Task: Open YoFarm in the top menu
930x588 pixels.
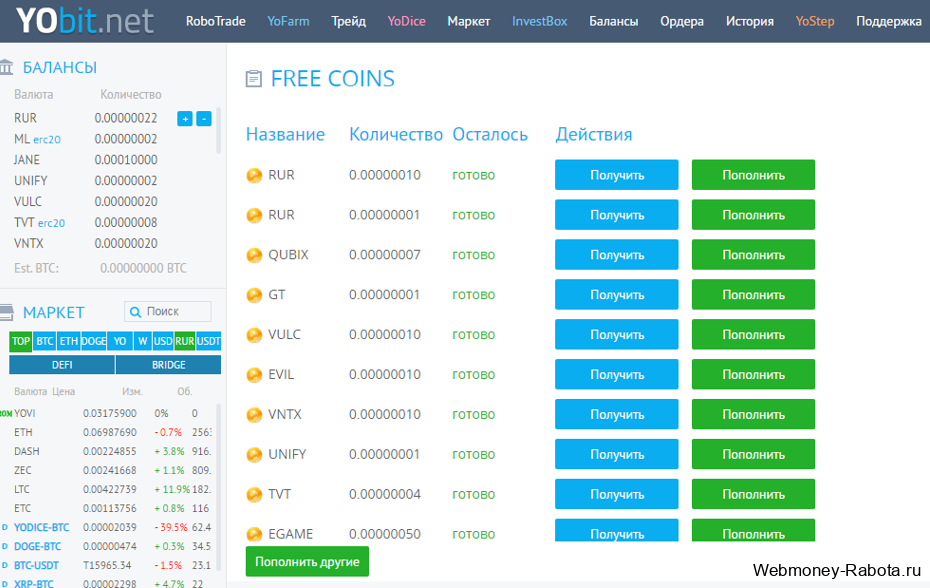Action: coord(288,21)
